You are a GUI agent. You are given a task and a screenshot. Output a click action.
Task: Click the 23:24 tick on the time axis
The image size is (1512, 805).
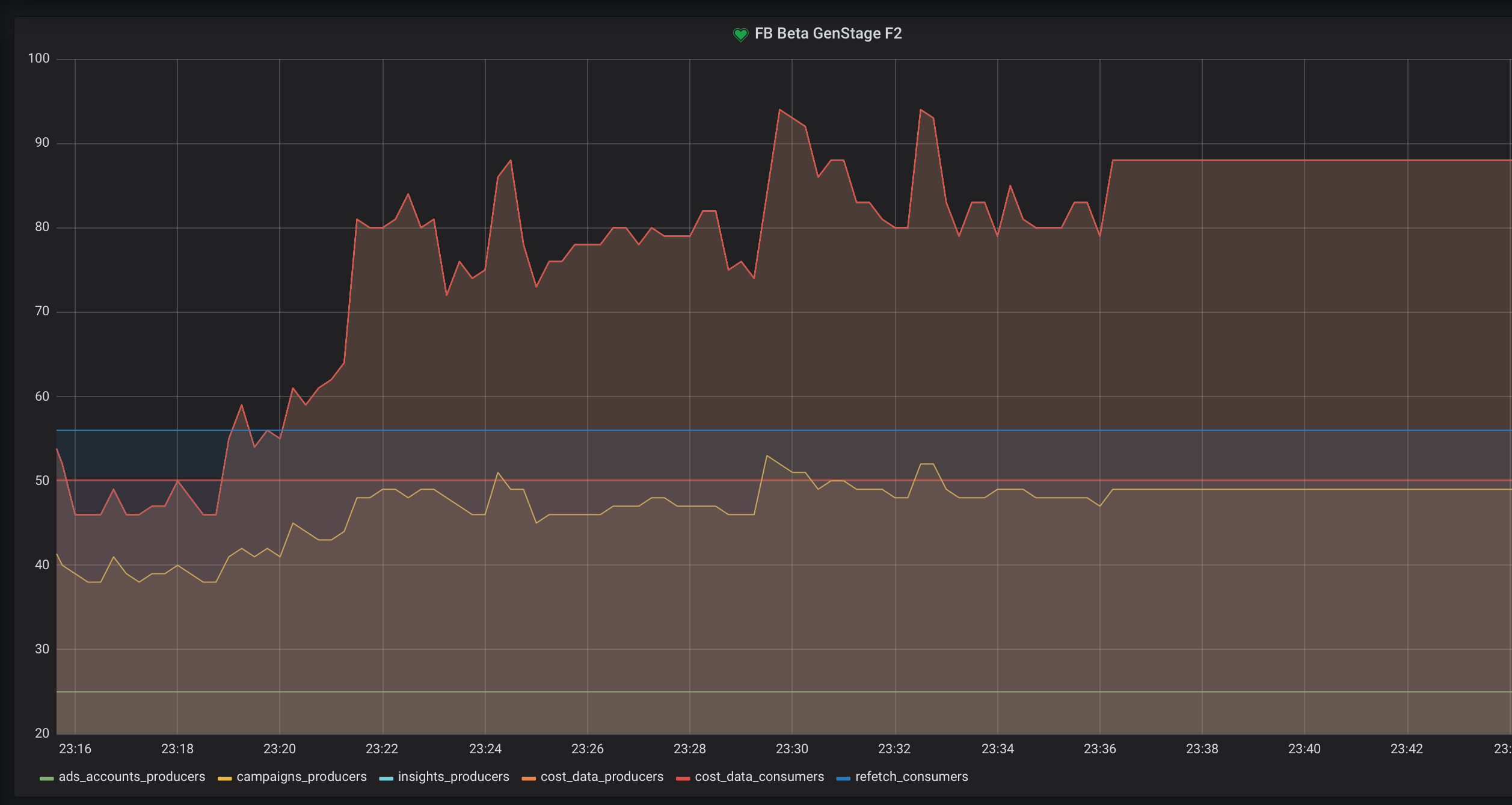coord(485,749)
